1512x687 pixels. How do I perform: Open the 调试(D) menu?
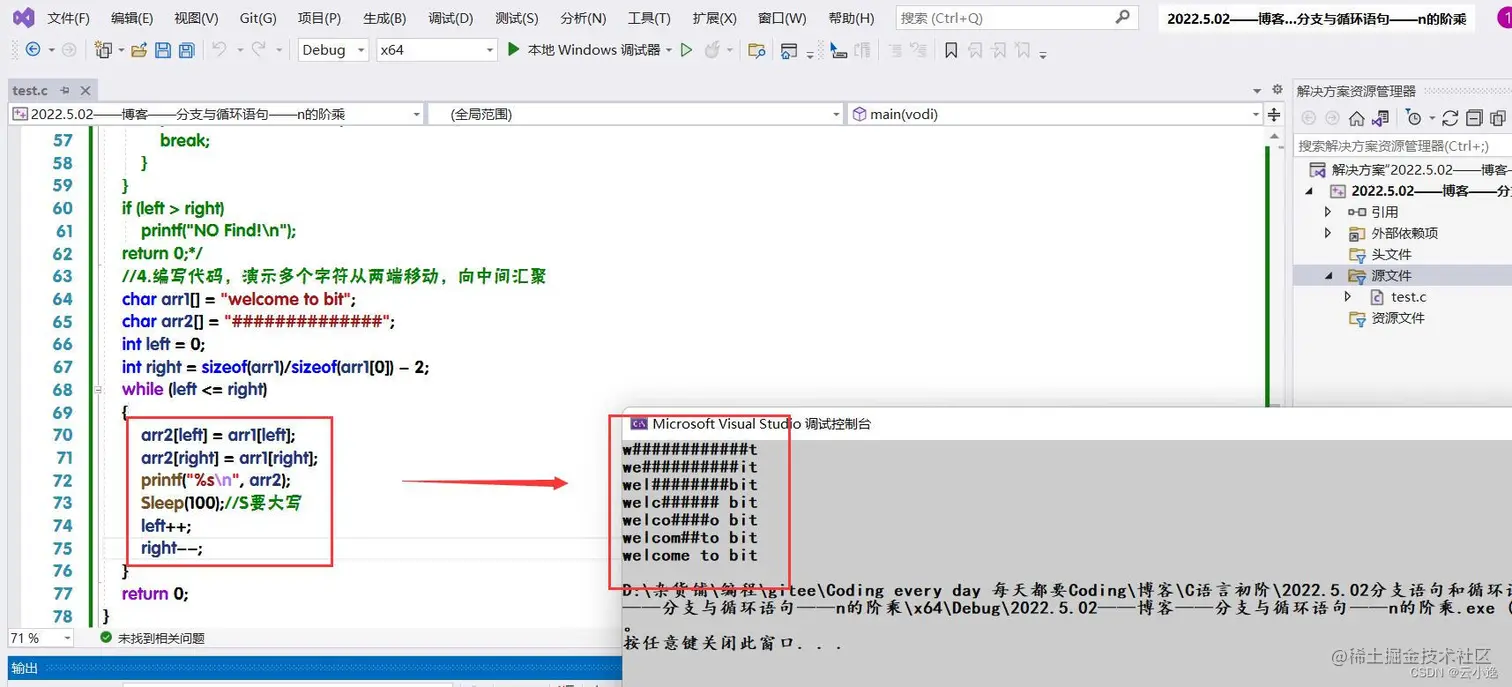click(450, 18)
